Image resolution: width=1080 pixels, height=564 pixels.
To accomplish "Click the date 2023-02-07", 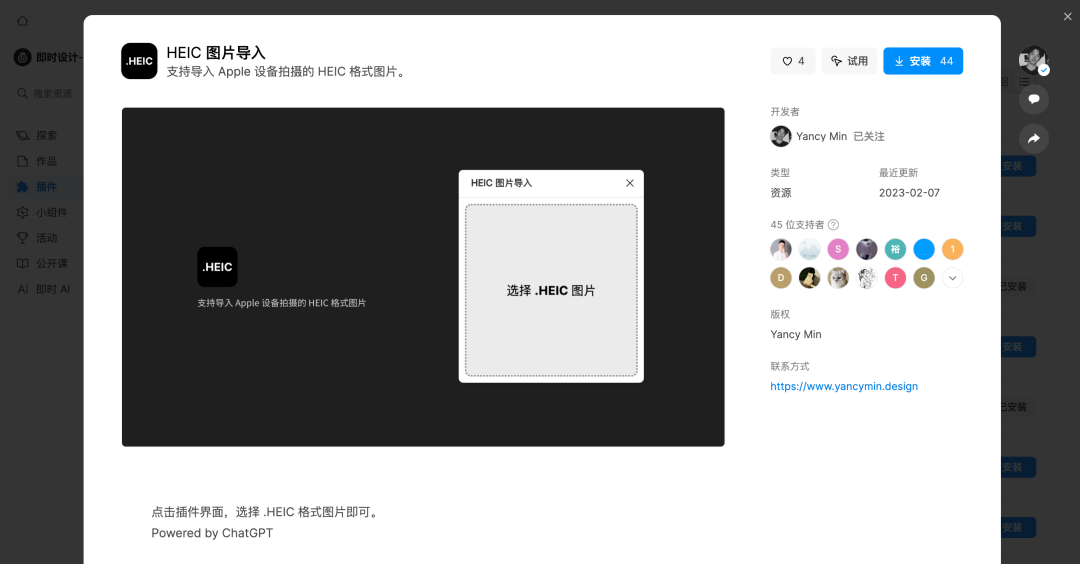I will (908, 193).
